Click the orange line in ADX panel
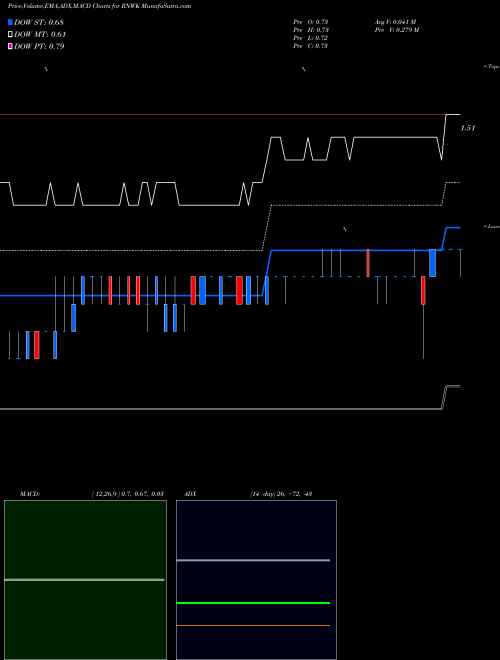 pos(253,625)
